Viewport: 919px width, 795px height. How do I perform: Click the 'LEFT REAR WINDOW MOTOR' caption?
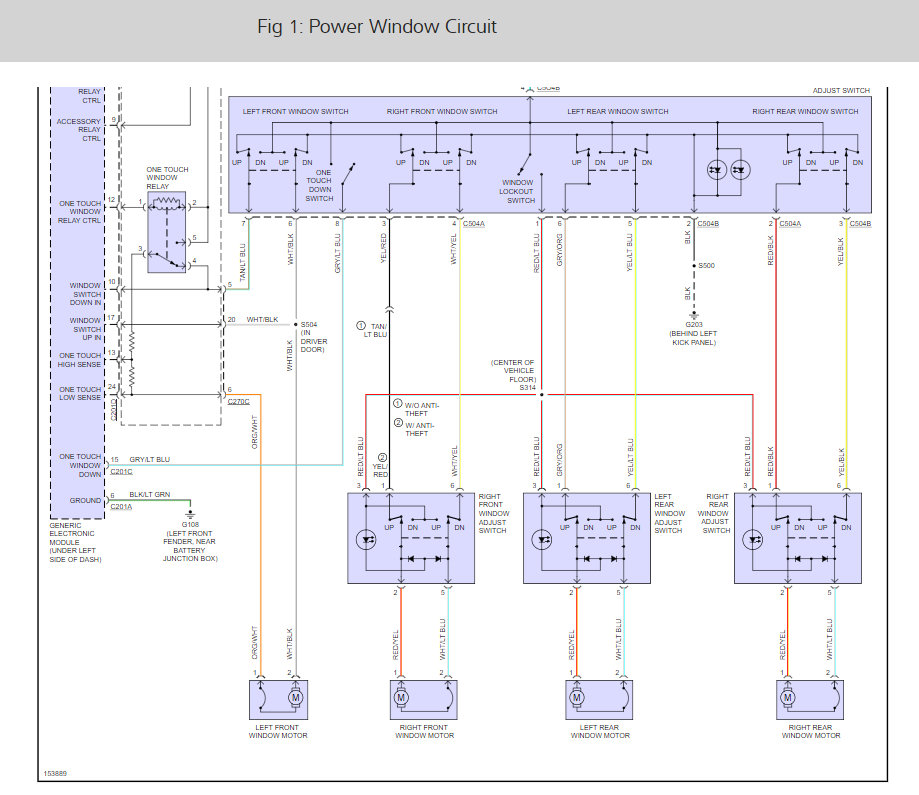600,731
